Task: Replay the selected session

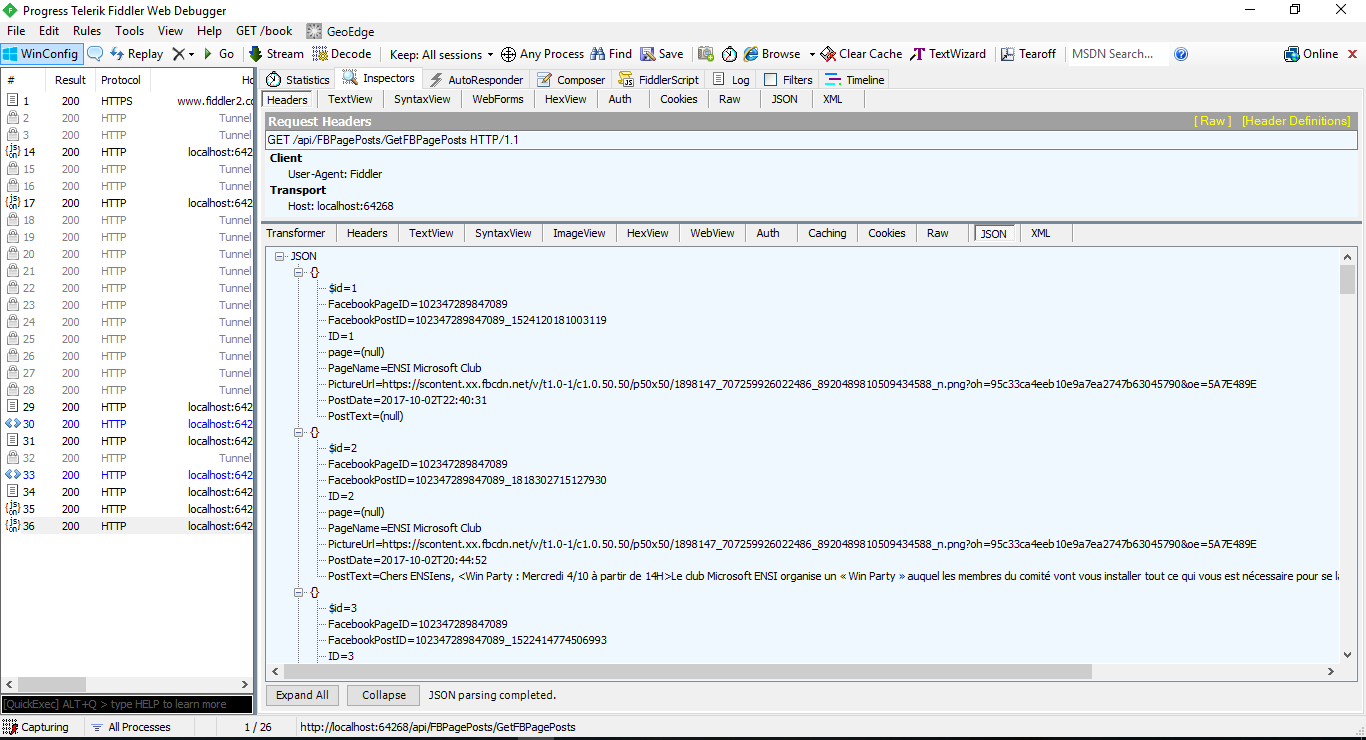Action: [x=137, y=54]
